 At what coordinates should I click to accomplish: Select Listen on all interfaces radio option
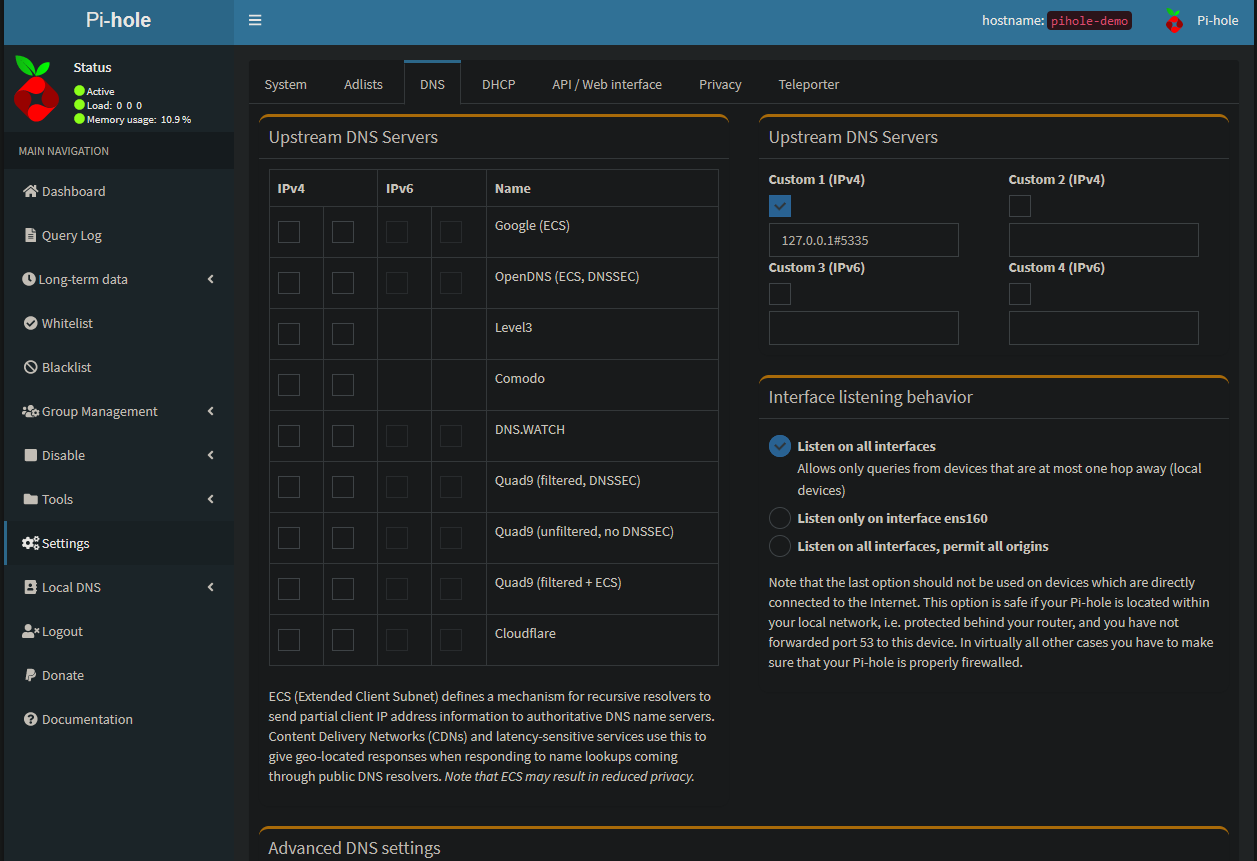780,446
